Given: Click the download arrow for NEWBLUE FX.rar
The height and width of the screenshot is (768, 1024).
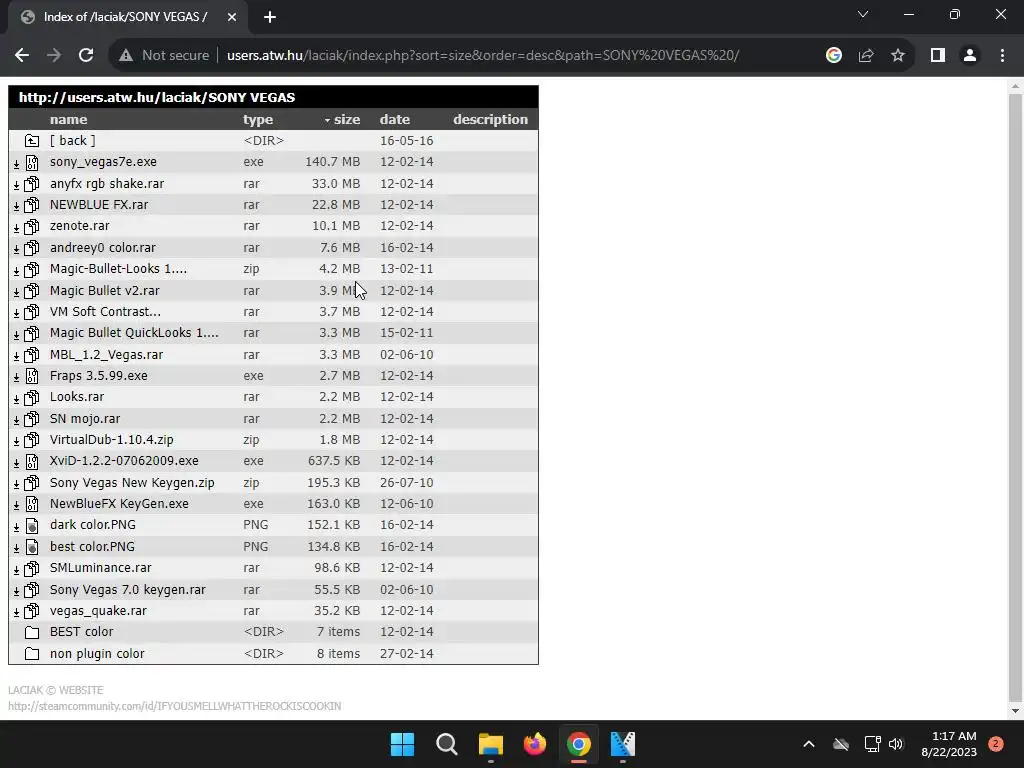Looking at the screenshot, I should (16, 206).
